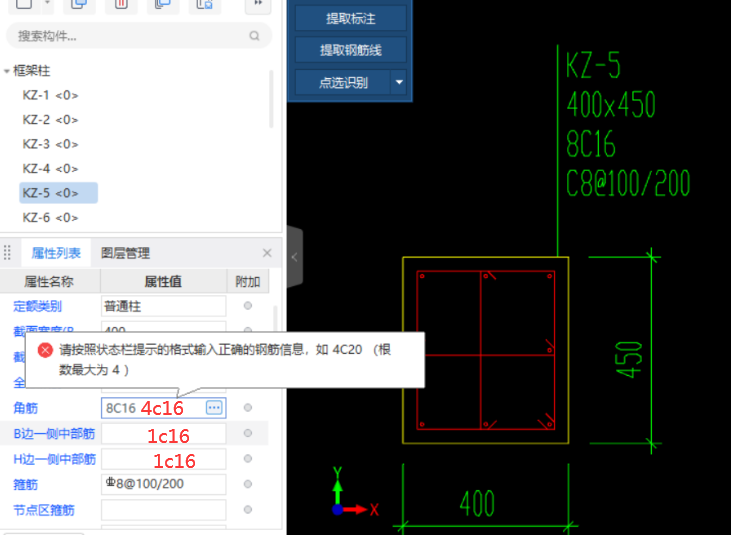Viewport: 741px width, 538px height.
Task: Click the copy component icon in top toolbar
Action: (x=79, y=5)
